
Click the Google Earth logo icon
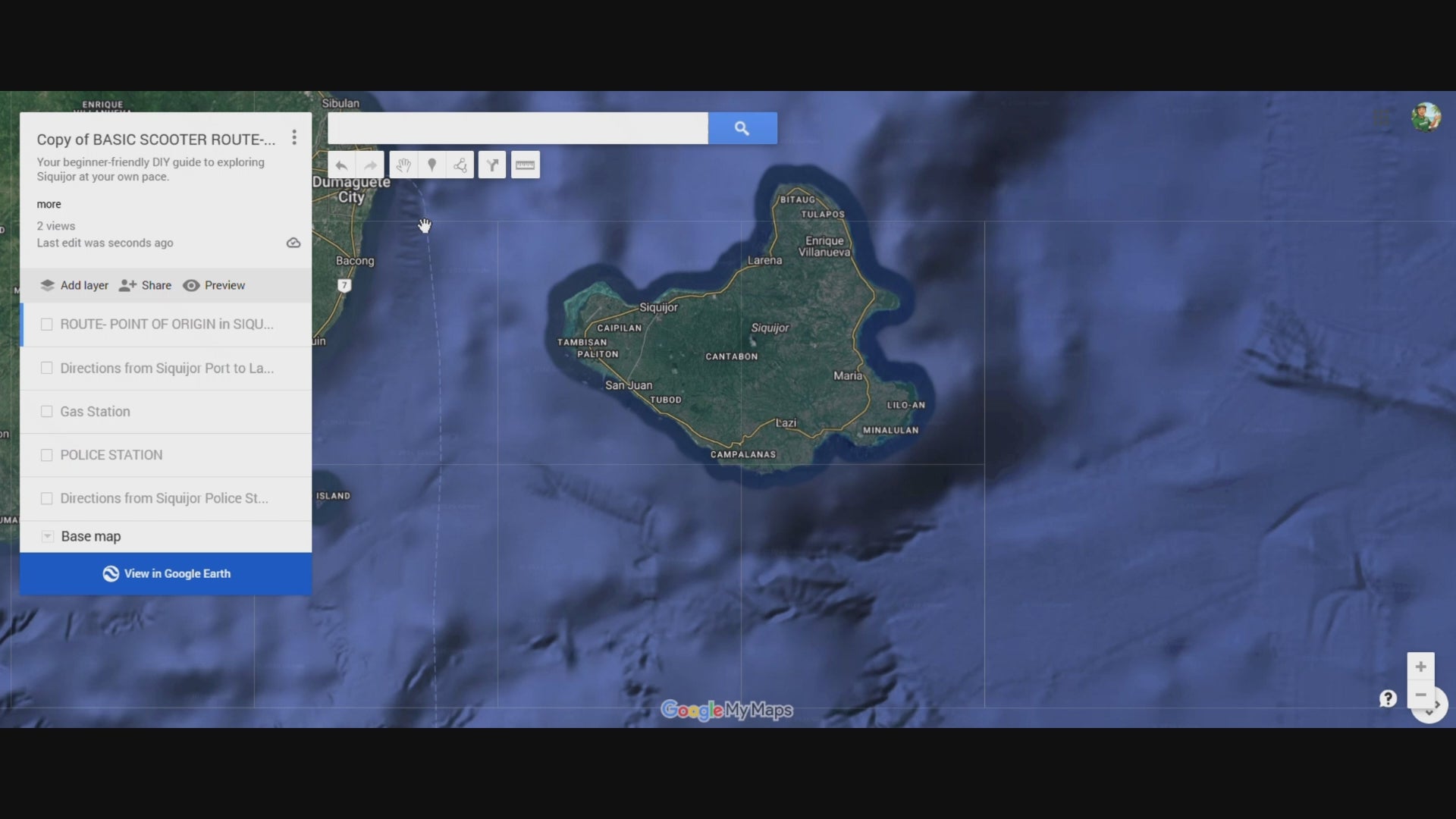coord(111,574)
